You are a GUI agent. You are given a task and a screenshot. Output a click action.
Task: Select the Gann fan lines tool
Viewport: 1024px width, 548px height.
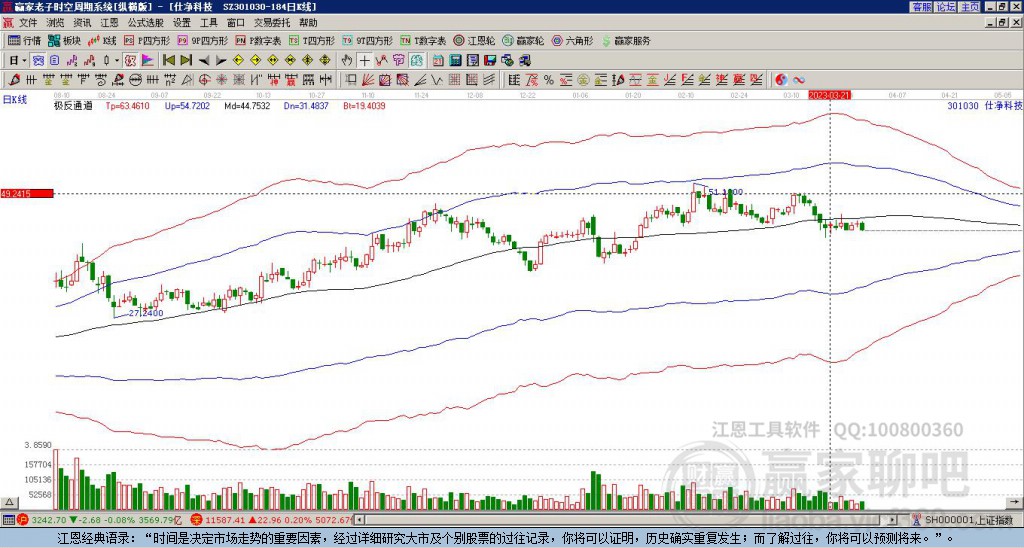(367, 80)
